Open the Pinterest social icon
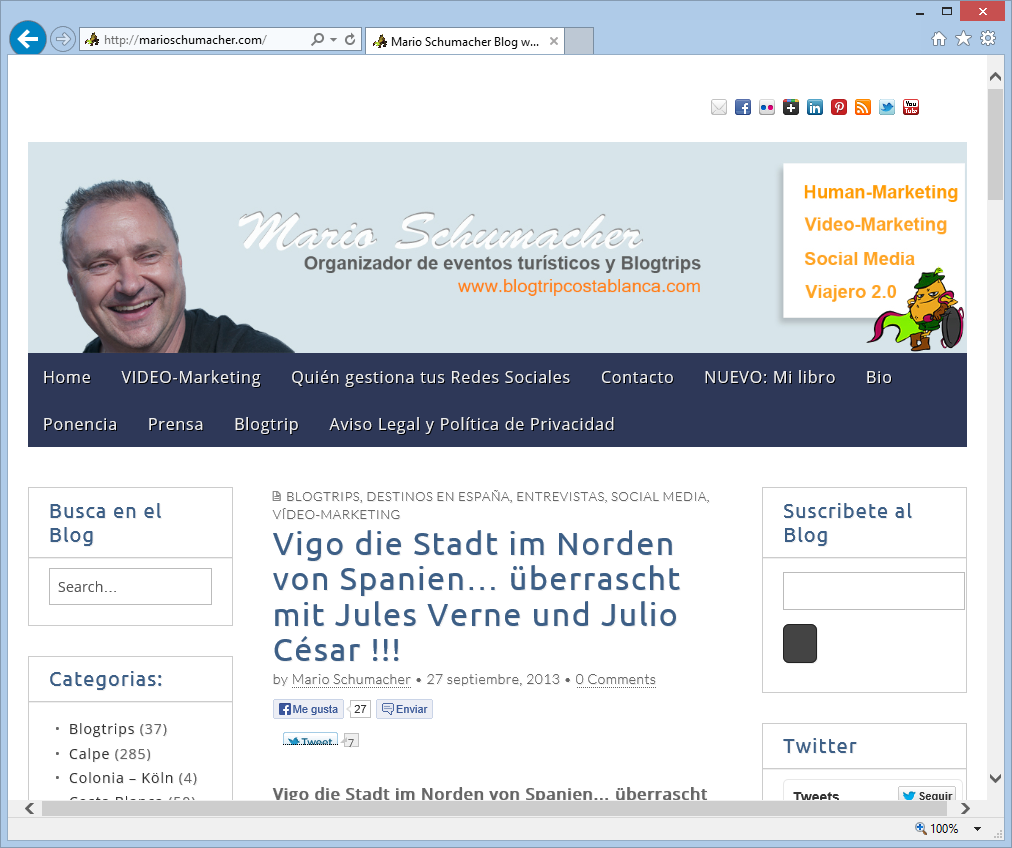The width and height of the screenshot is (1012, 848). coord(839,107)
